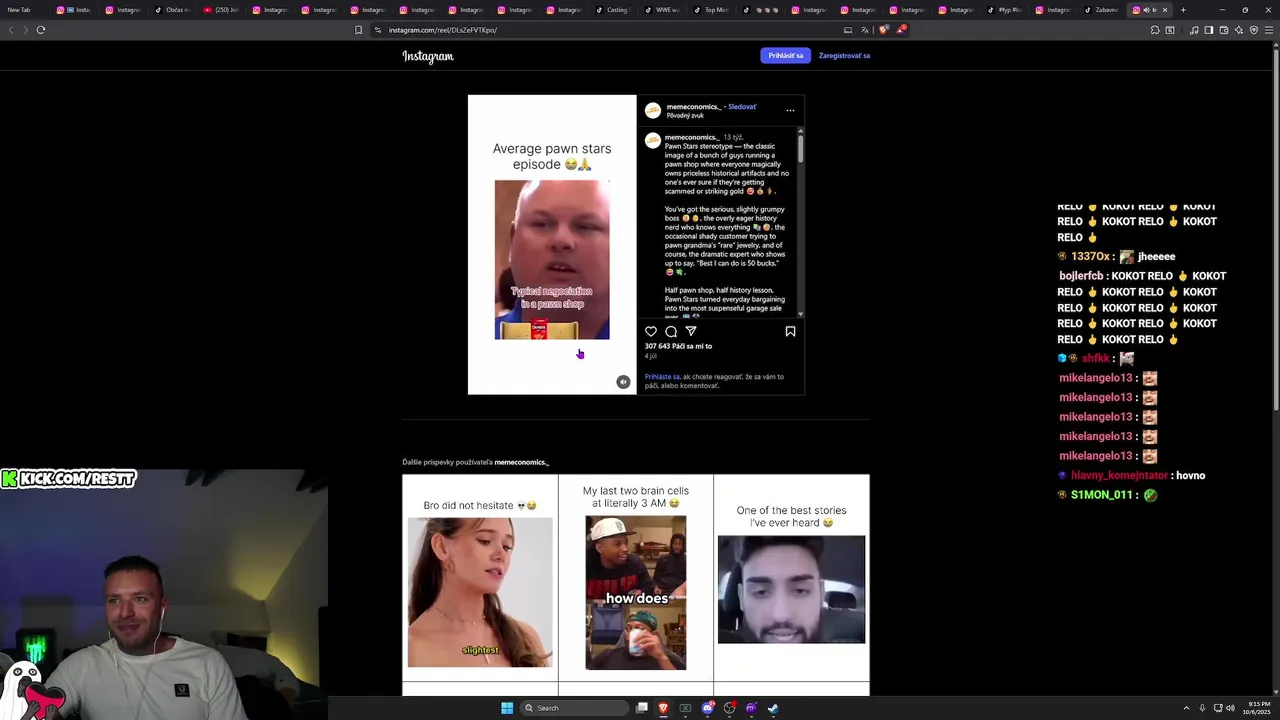Open browser extensions puzzle icon
The image size is (1280, 720).
[x=1155, y=30]
